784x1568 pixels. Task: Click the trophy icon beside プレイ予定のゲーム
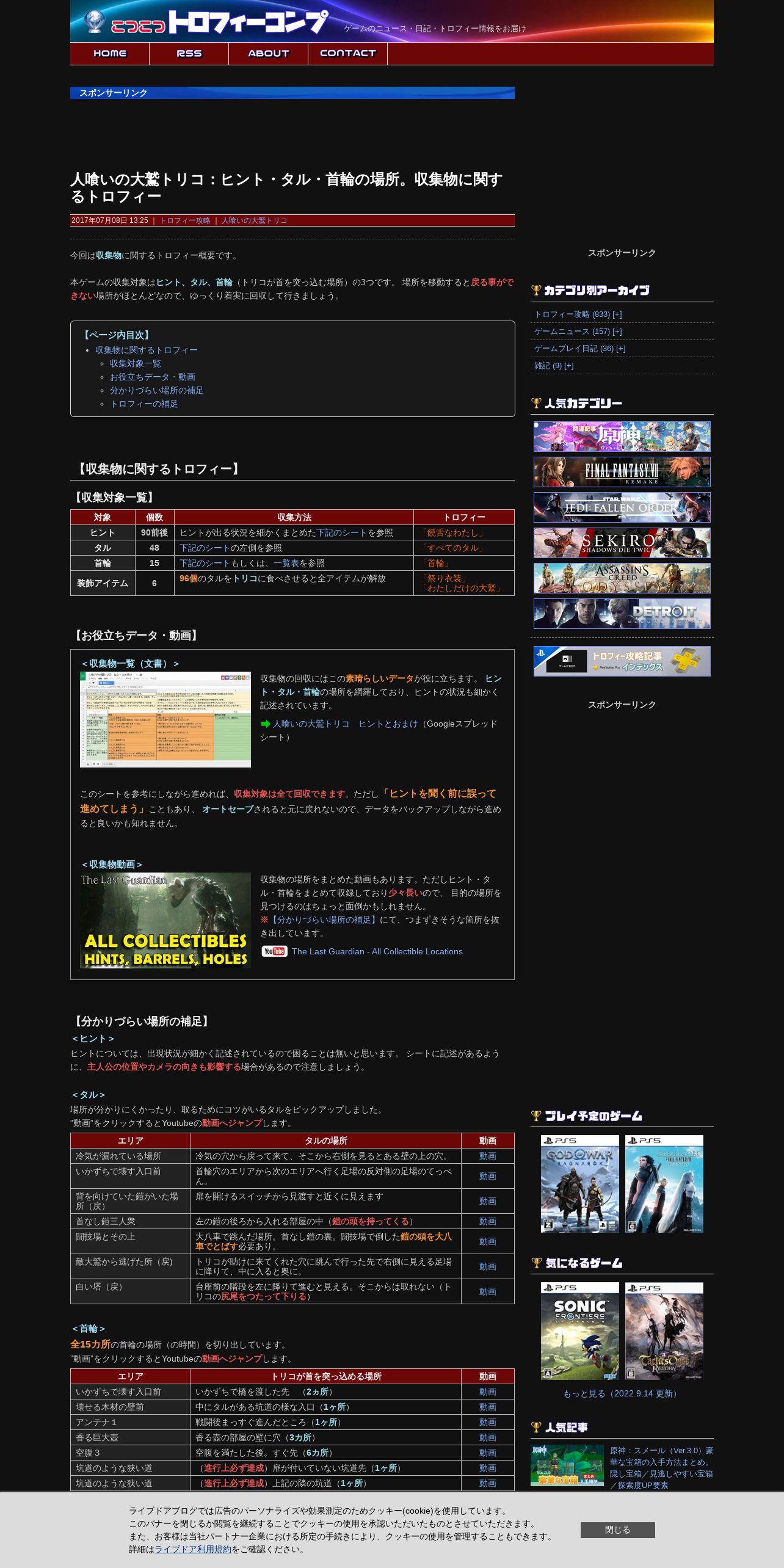tap(536, 1116)
